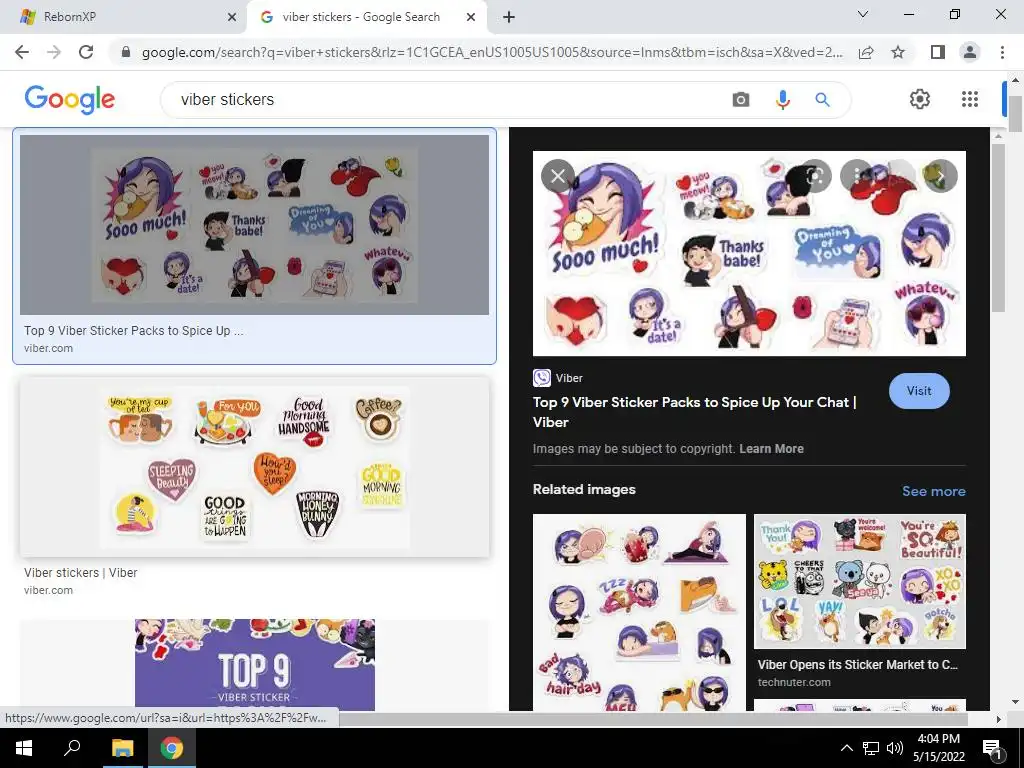The width and height of the screenshot is (1024, 768).
Task: Bookmark this page with the star
Action: 898,52
